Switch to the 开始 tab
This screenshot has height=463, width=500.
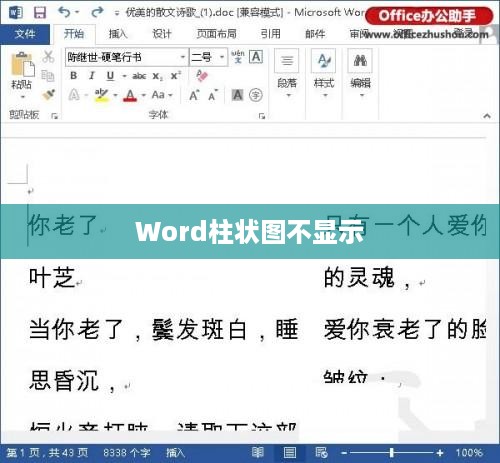point(74,34)
